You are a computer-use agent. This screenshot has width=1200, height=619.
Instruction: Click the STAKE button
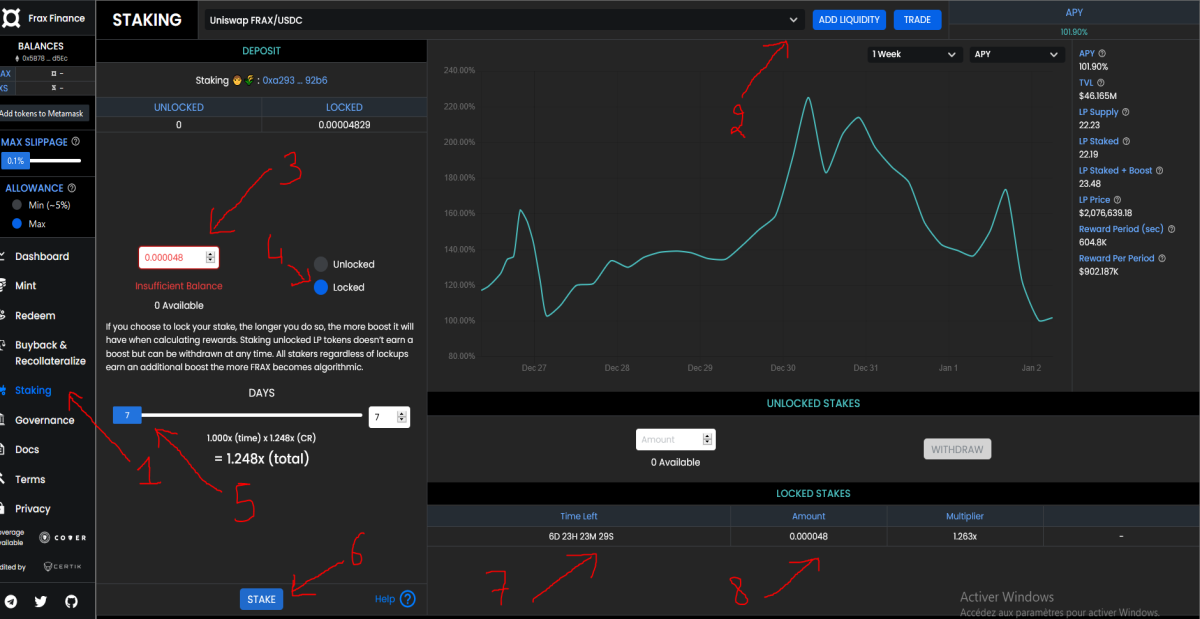[x=261, y=599]
